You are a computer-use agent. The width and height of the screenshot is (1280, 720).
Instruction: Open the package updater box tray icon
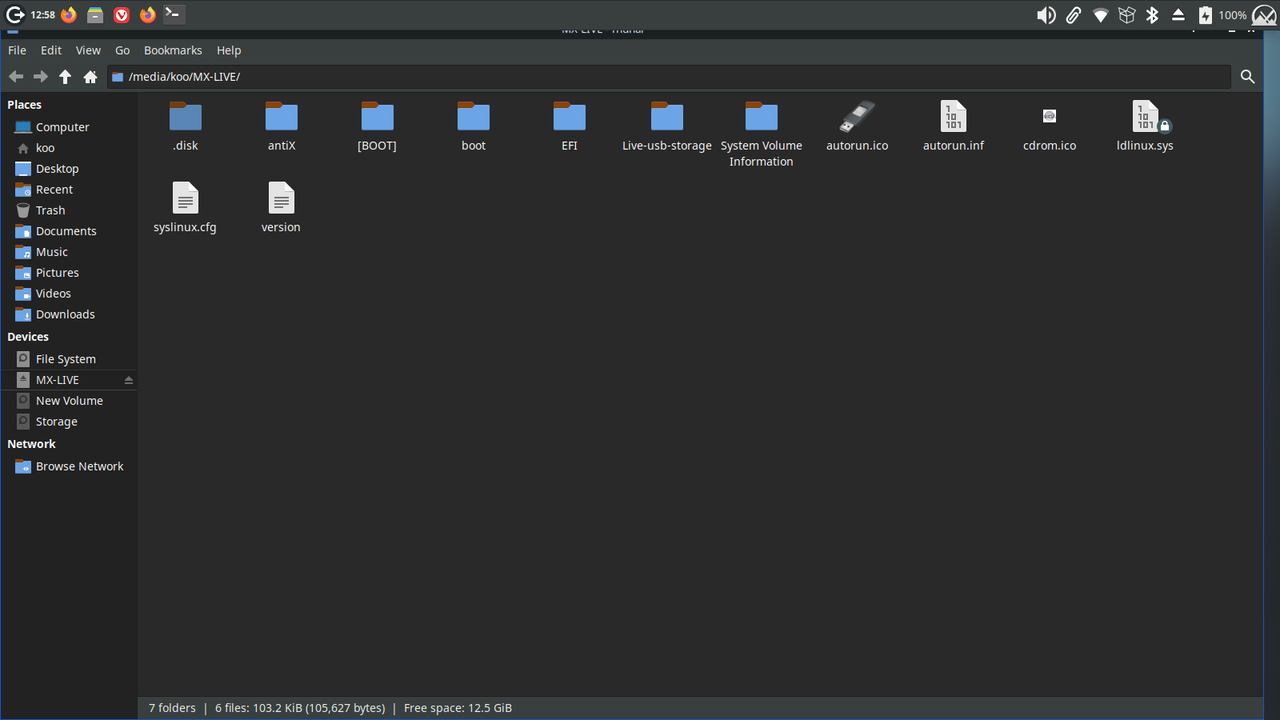(1127, 15)
